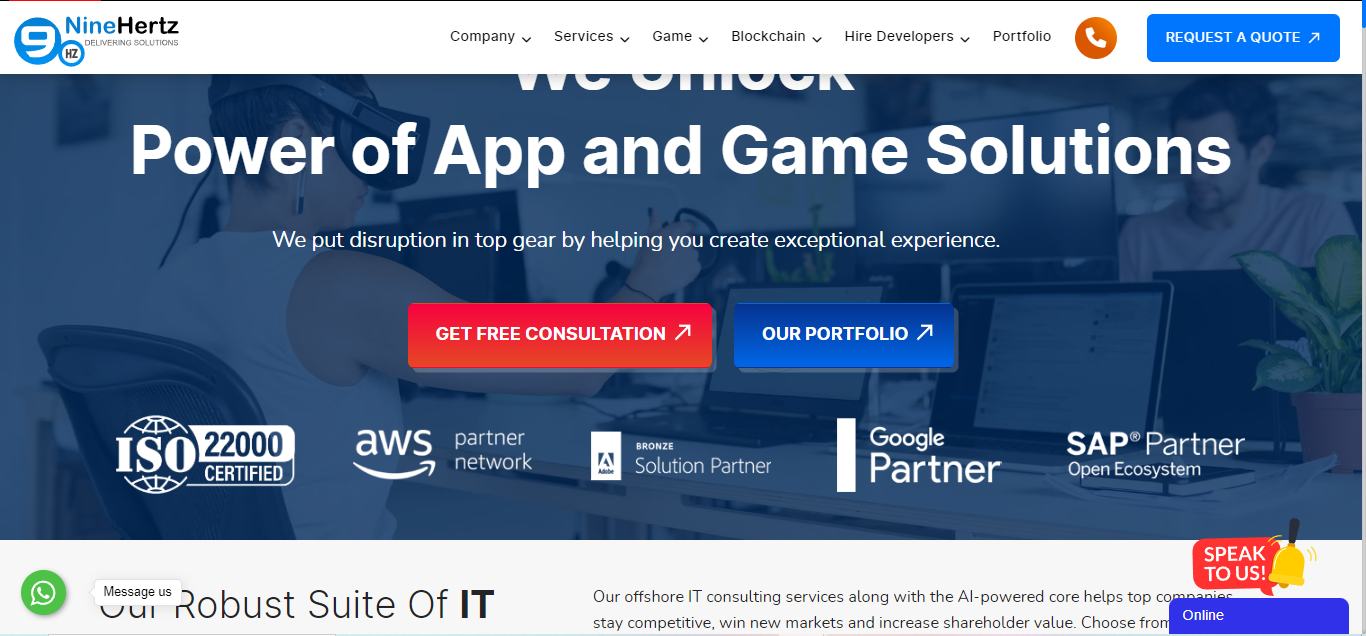Click the AWS partner network logo
The height and width of the screenshot is (636, 1366).
point(443,453)
